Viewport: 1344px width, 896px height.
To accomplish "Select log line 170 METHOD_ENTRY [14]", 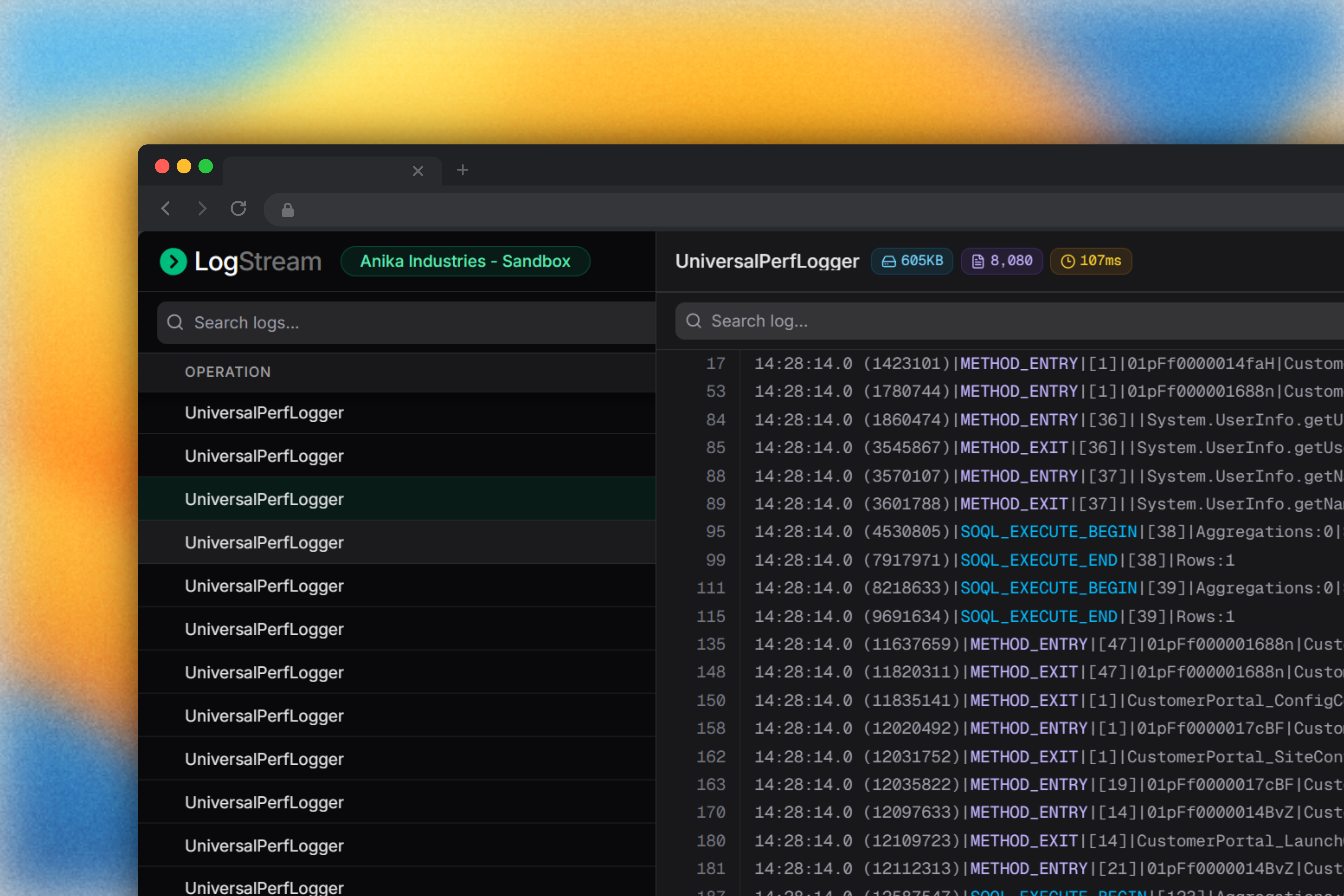I will [x=1000, y=812].
